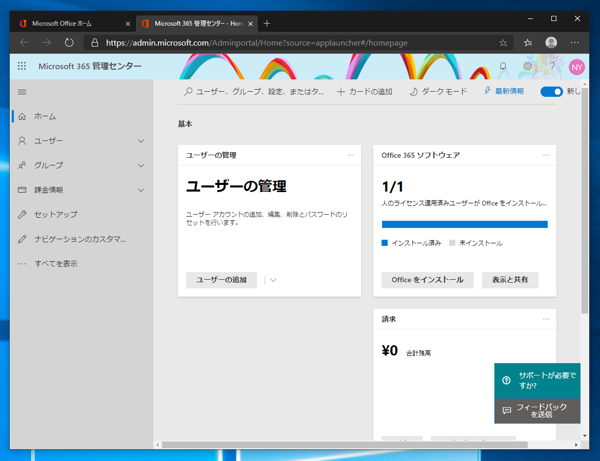
Task: Open ナビゲーションのカスタマイズ in sidebar
Action: click(82, 239)
